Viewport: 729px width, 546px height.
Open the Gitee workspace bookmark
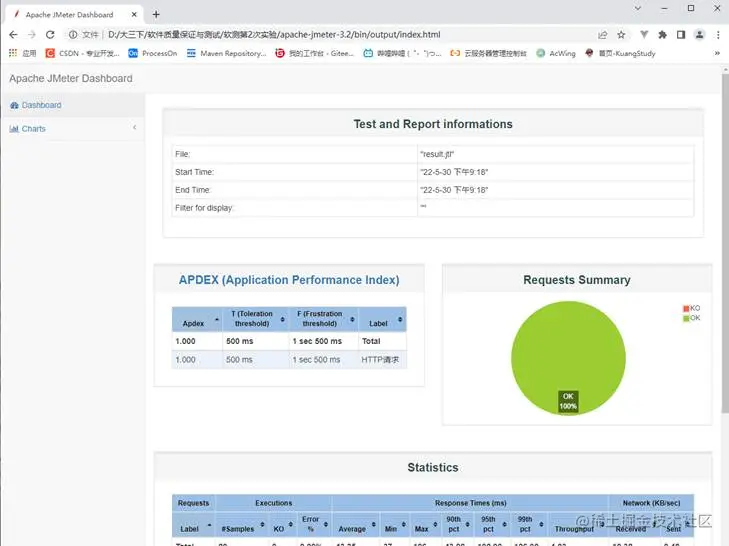(314, 53)
